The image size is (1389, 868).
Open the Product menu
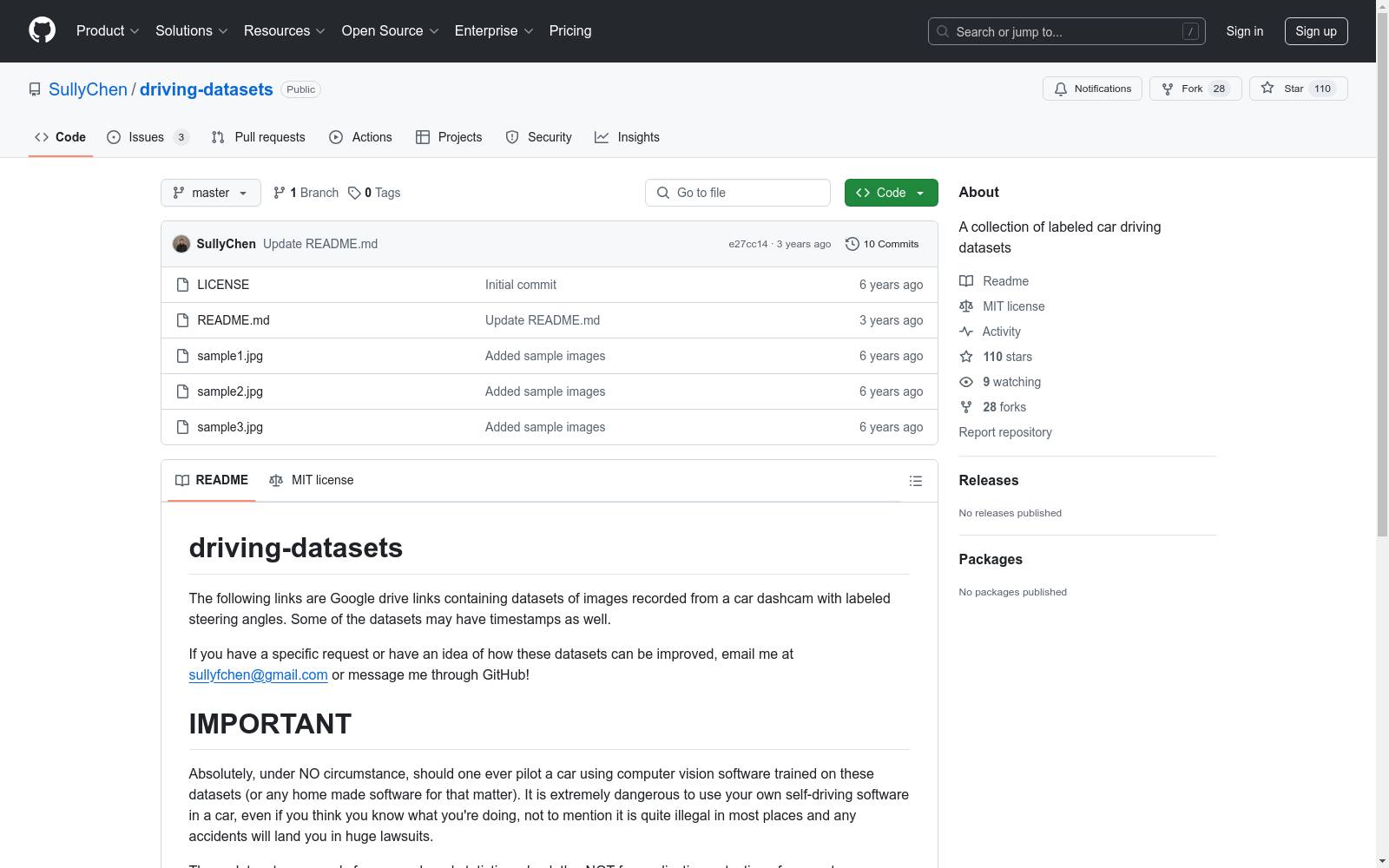tap(108, 31)
